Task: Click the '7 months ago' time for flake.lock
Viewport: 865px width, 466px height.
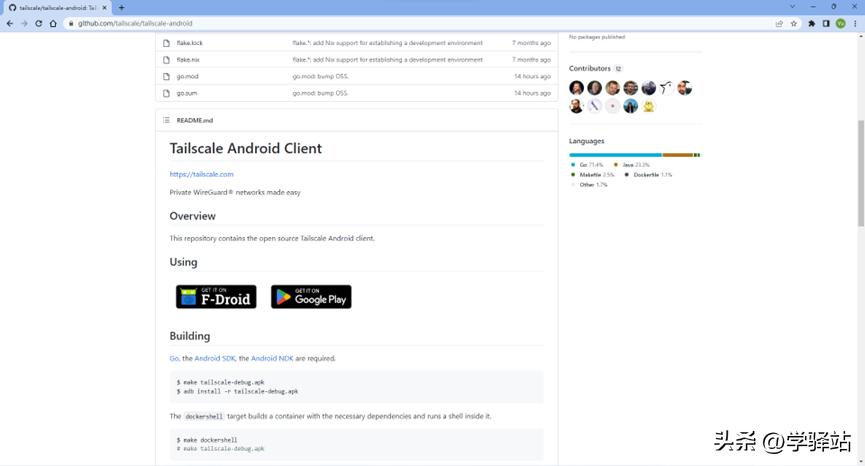Action: click(531, 43)
